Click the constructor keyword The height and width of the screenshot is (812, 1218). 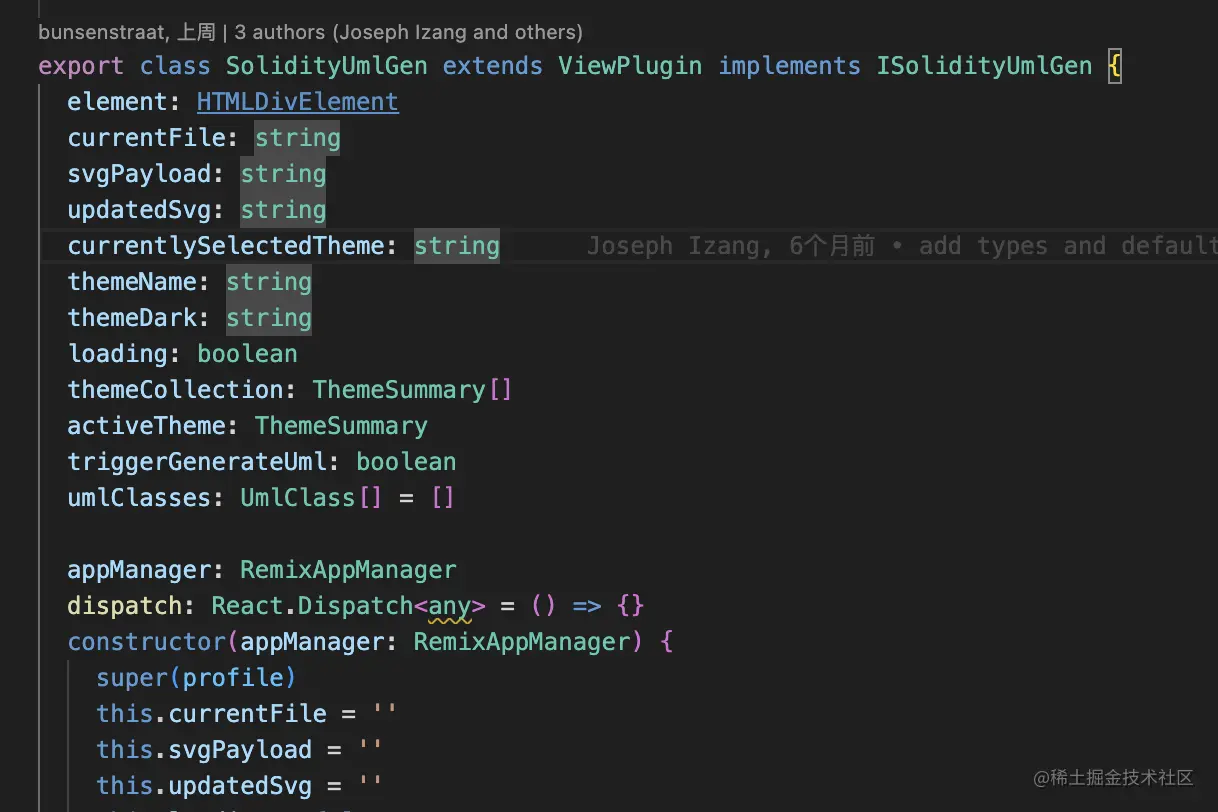[146, 642]
